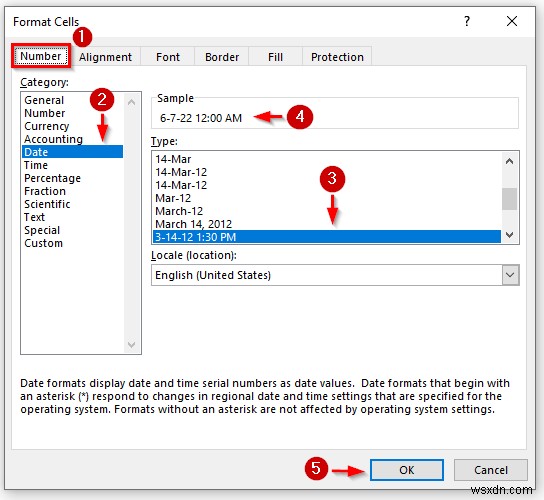The image size is (544, 500).
Task: Click the Cancel button
Action: (x=491, y=470)
